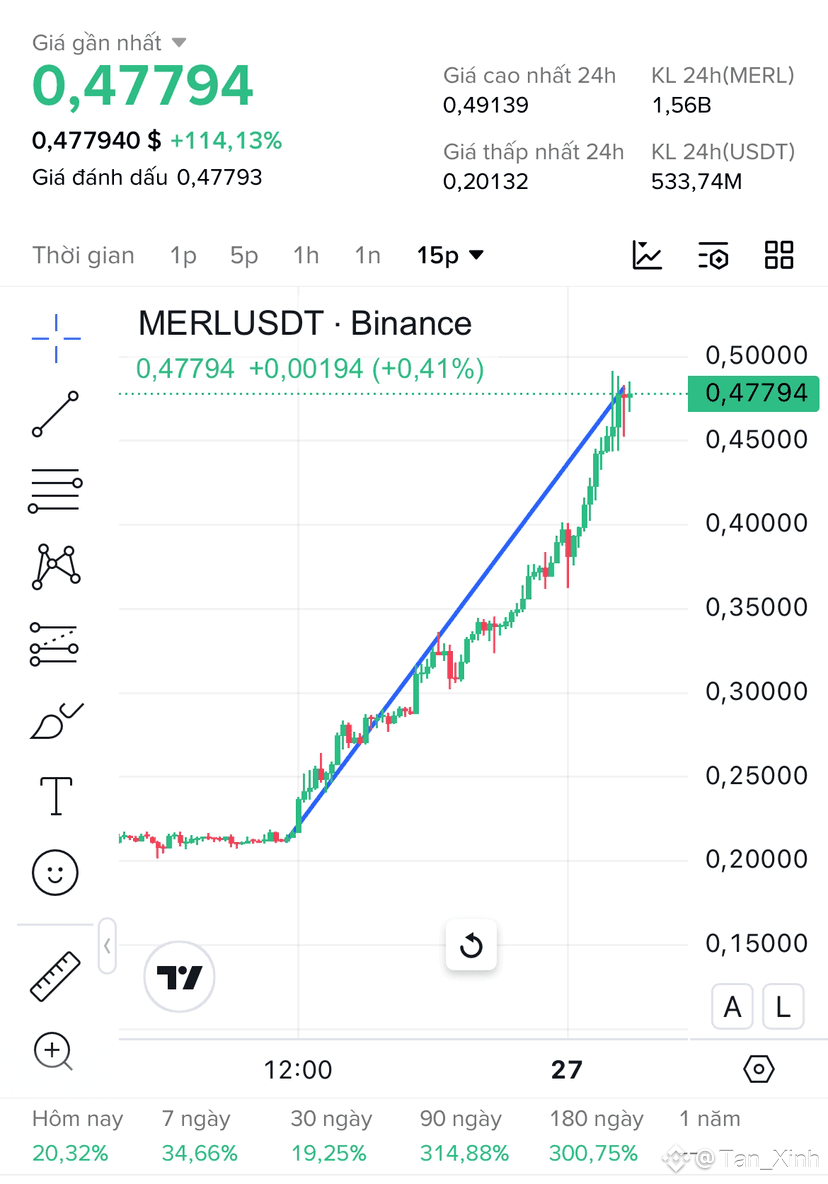Image resolution: width=828 pixels, height=1184 pixels.
Task: Select the 1h timeframe
Action: pyautogui.click(x=306, y=255)
